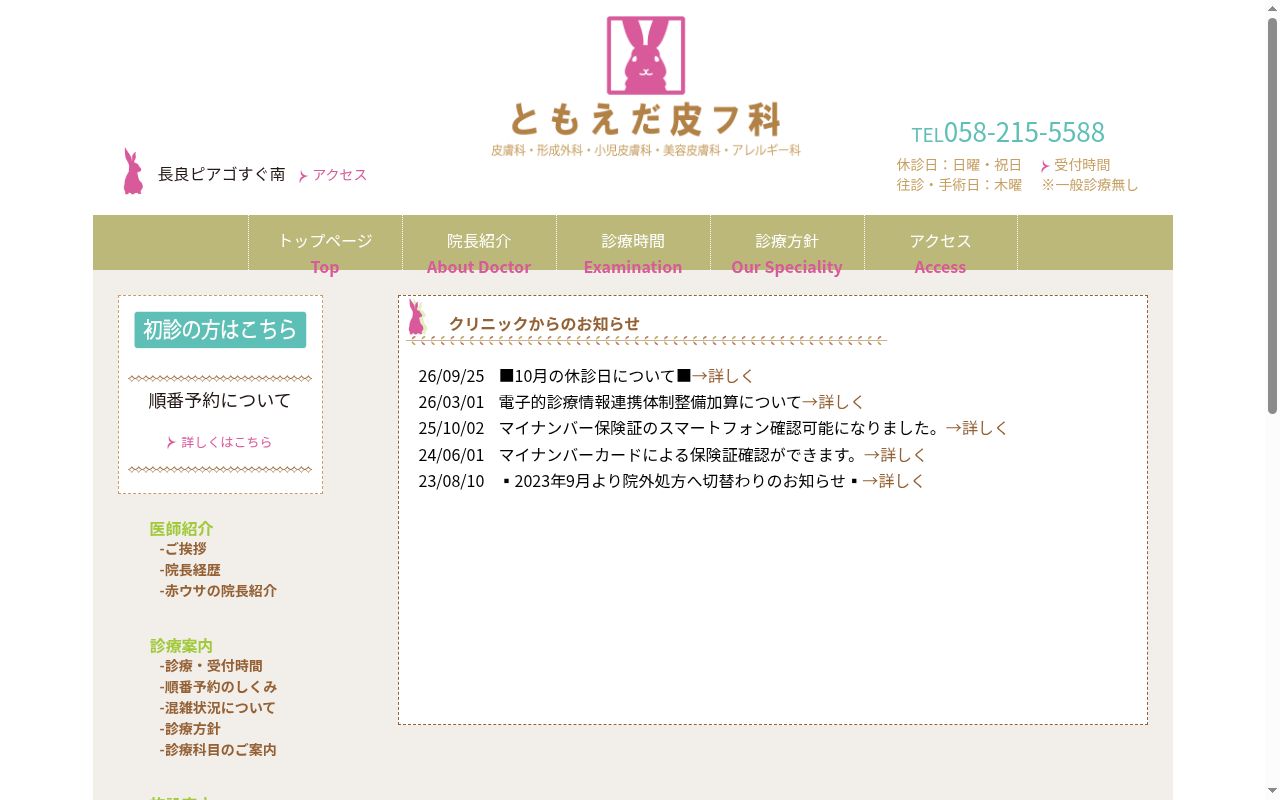
Task: Click the 順番予約について heading
Action: pos(220,400)
